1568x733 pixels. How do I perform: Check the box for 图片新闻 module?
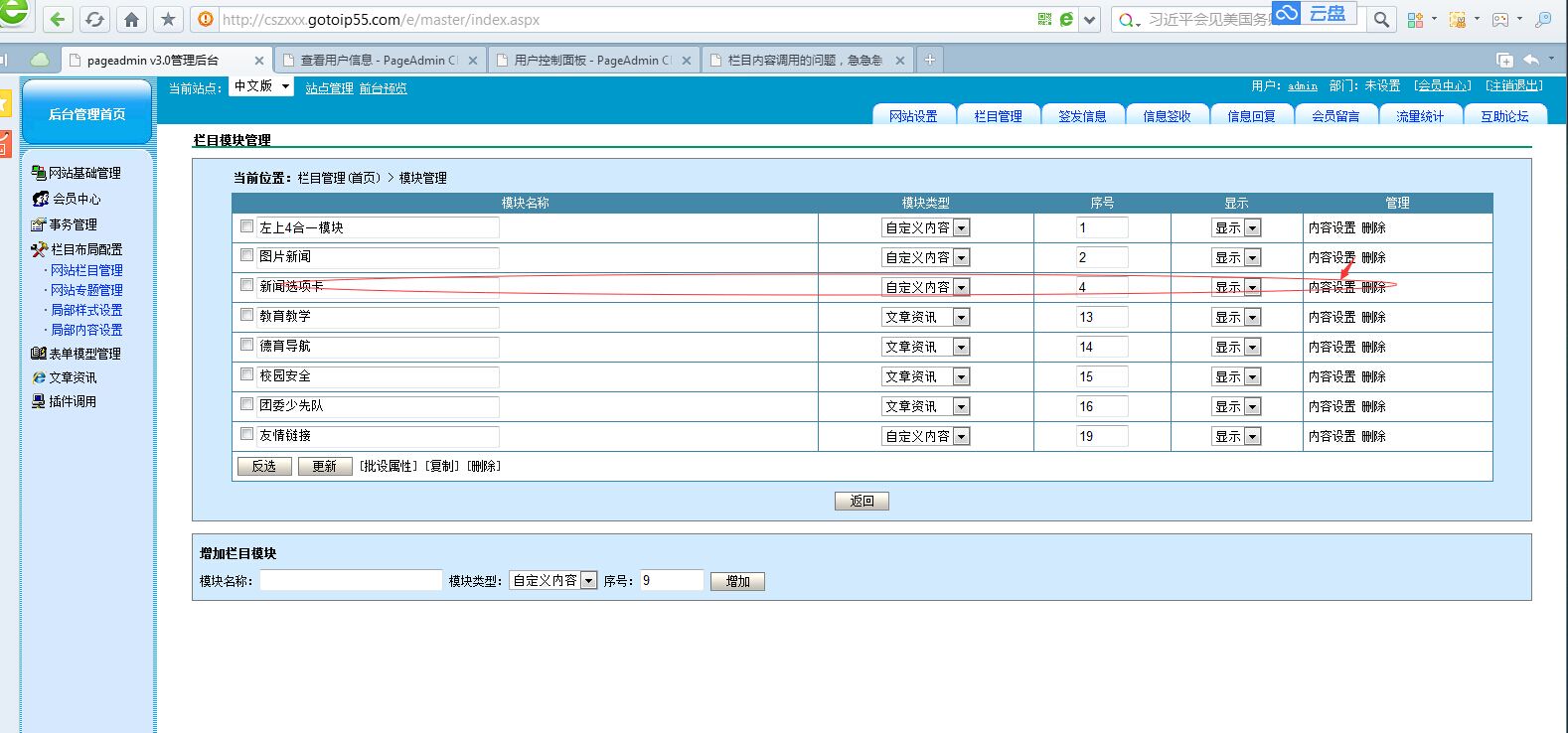pyautogui.click(x=246, y=255)
